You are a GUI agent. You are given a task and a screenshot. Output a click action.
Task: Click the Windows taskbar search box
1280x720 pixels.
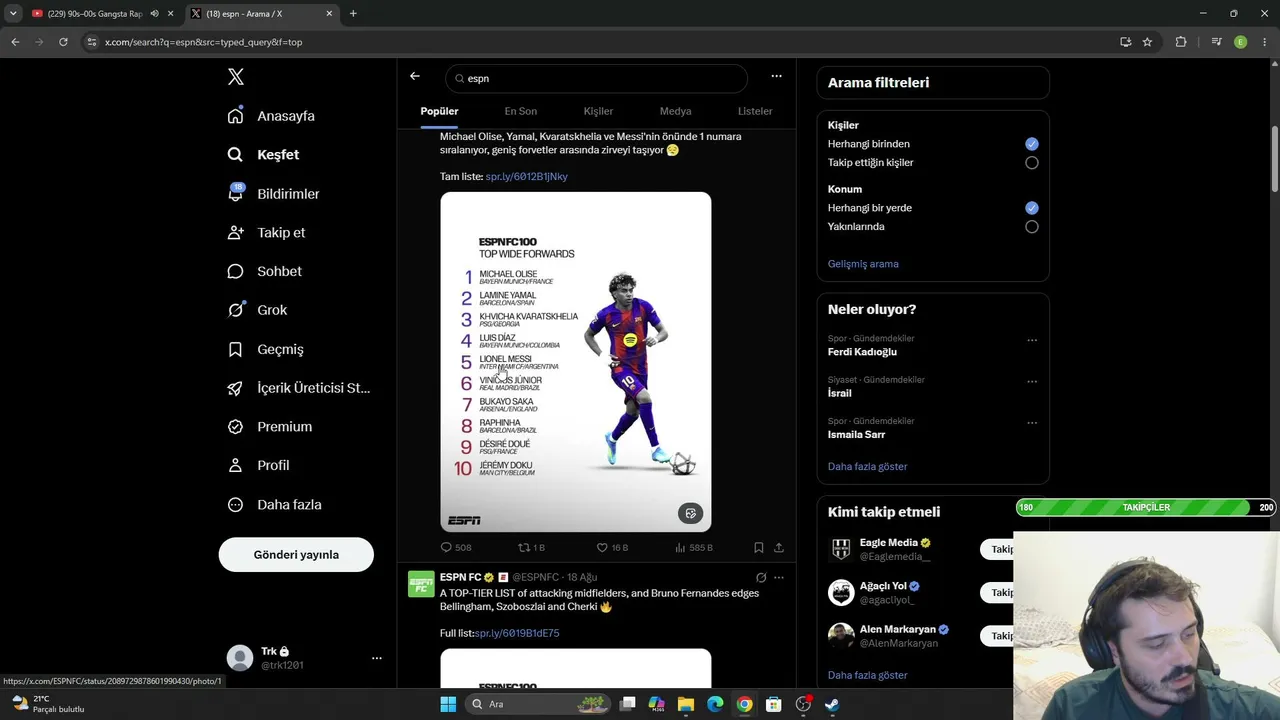(x=537, y=704)
